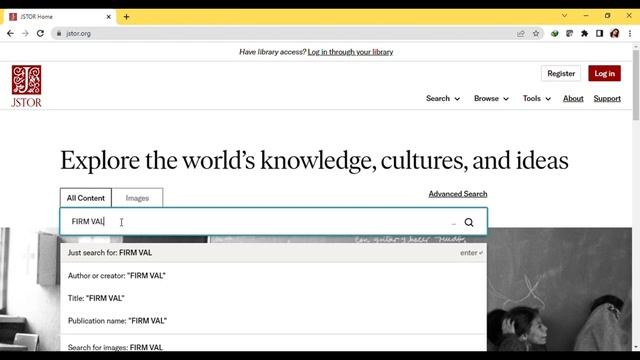
Task: Reload the JSTOR page
Action: click(40, 33)
